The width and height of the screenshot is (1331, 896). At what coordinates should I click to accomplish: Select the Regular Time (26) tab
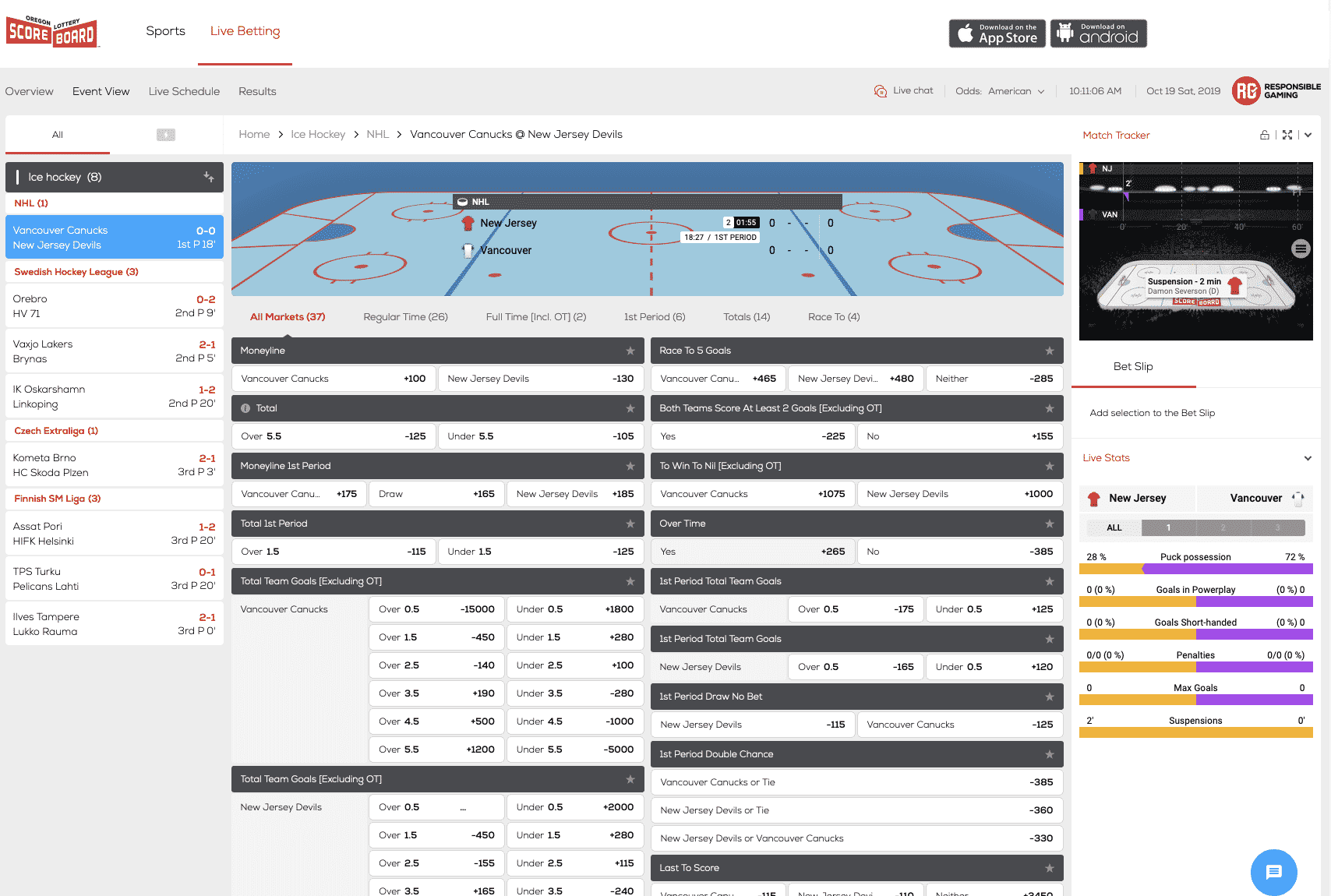click(x=405, y=317)
